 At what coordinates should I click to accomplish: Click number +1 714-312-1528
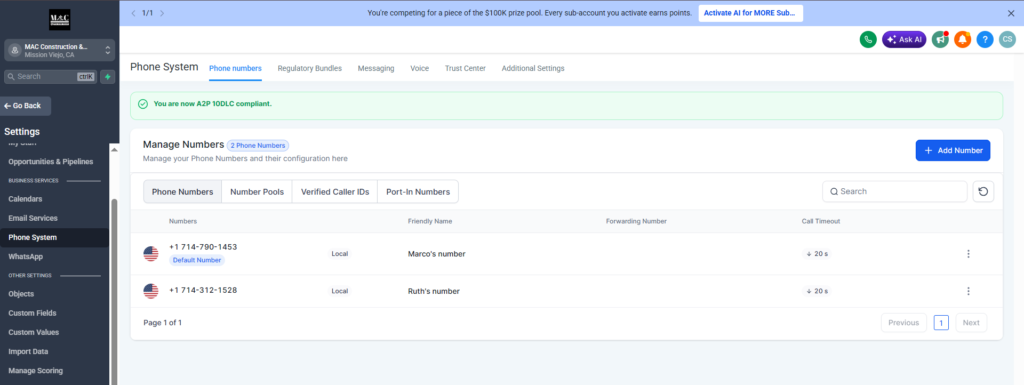(x=203, y=290)
